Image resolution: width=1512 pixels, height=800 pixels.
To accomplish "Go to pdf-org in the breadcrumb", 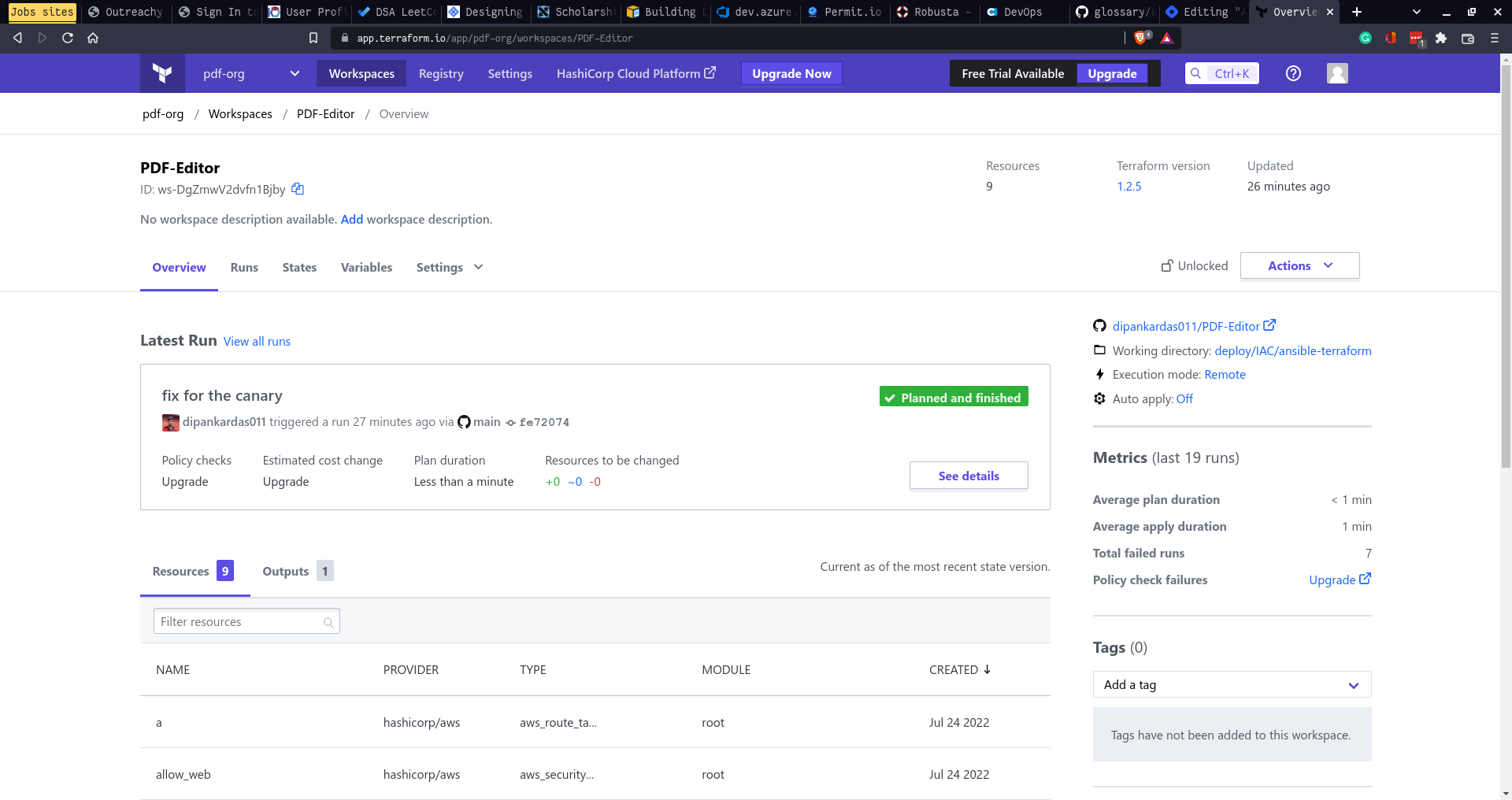I will pyautogui.click(x=163, y=114).
